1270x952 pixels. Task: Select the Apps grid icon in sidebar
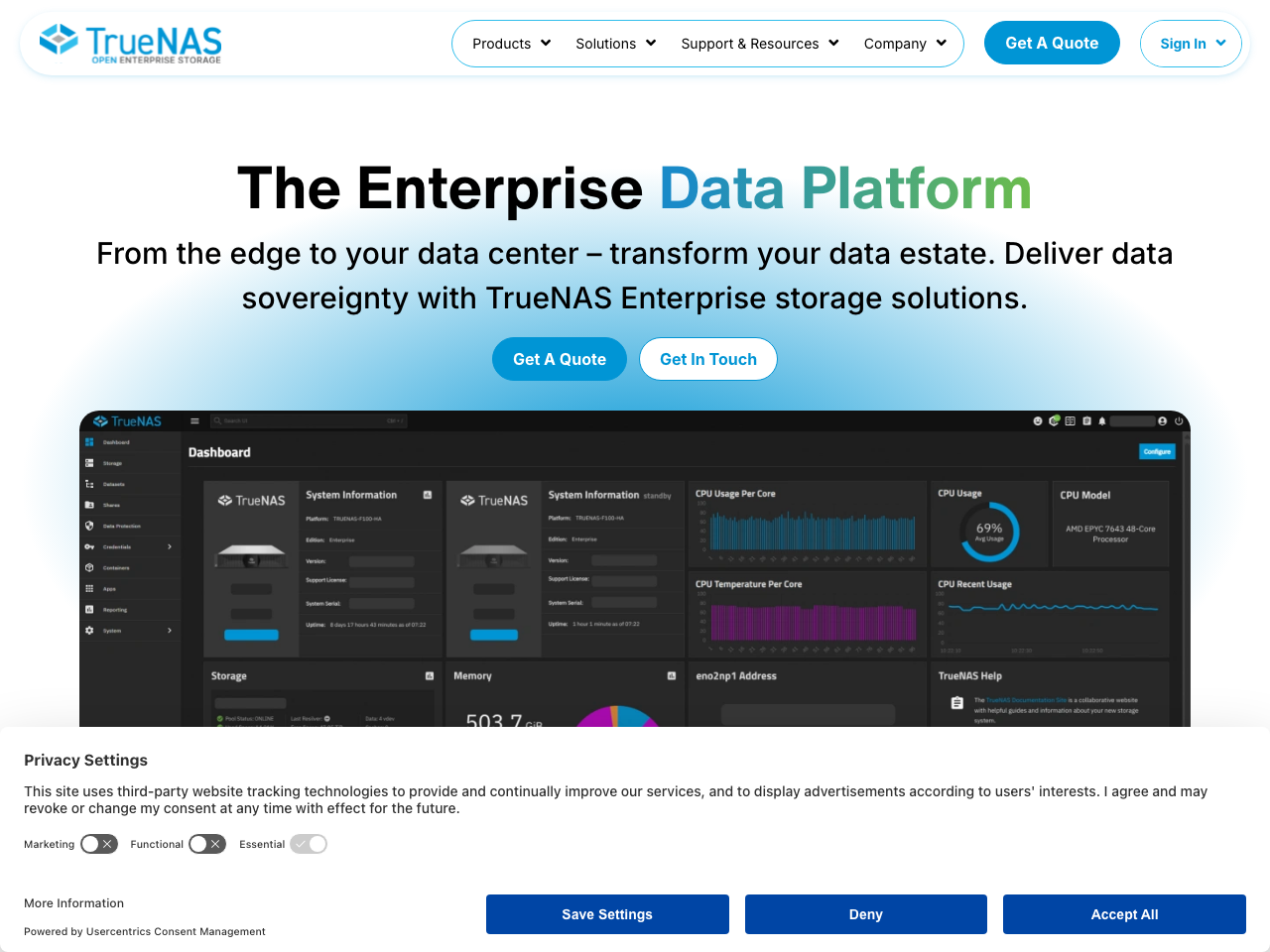(x=89, y=589)
